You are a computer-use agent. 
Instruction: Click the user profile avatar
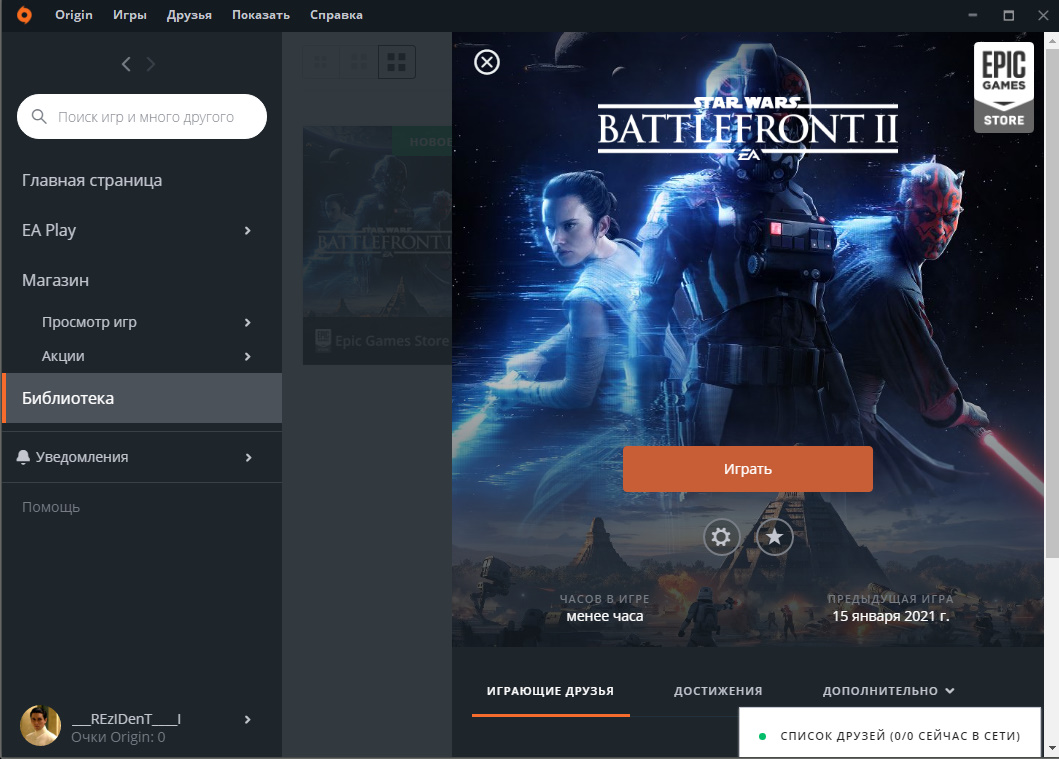[x=40, y=726]
